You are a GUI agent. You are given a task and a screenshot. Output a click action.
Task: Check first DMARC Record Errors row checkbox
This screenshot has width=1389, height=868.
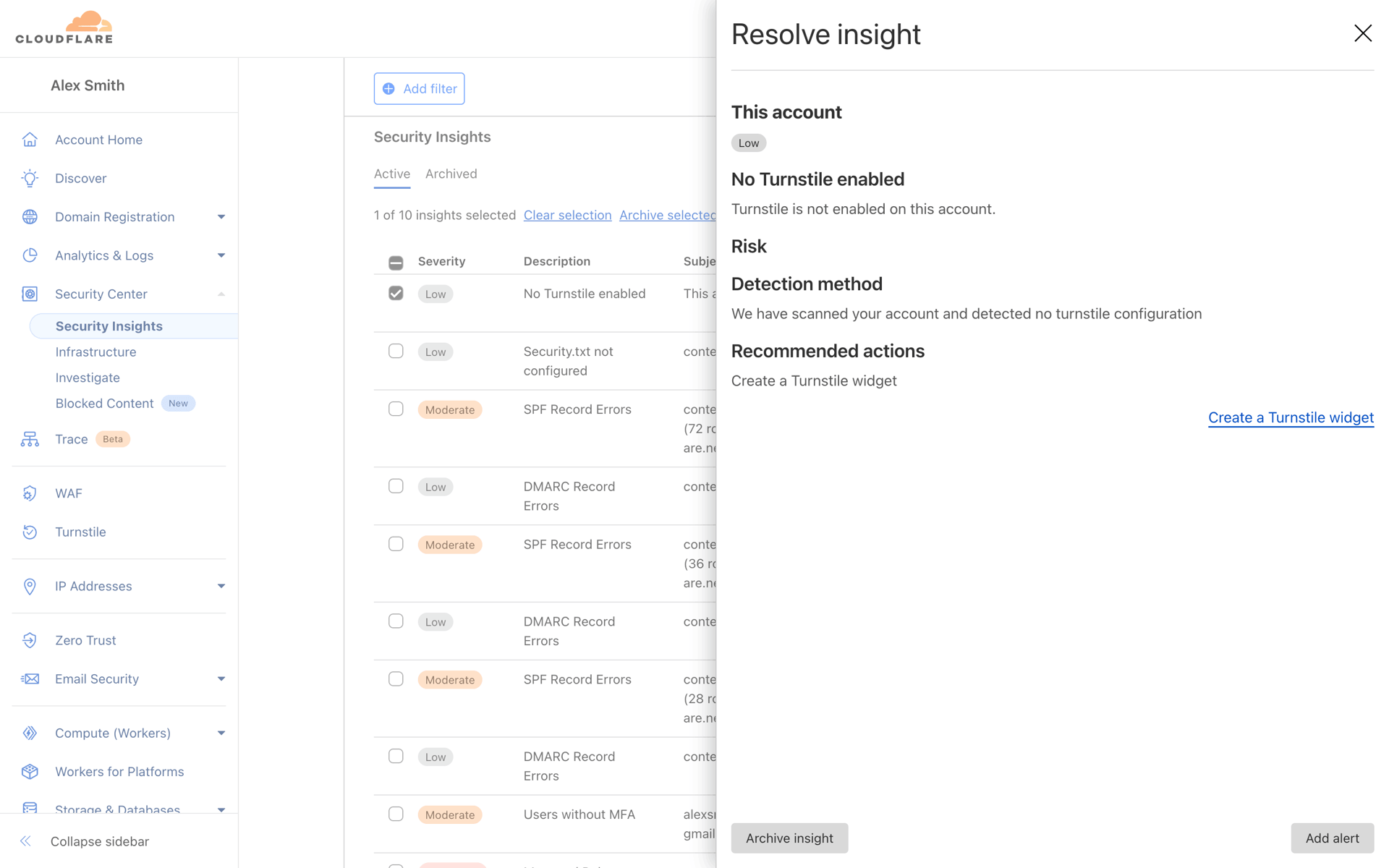396,486
